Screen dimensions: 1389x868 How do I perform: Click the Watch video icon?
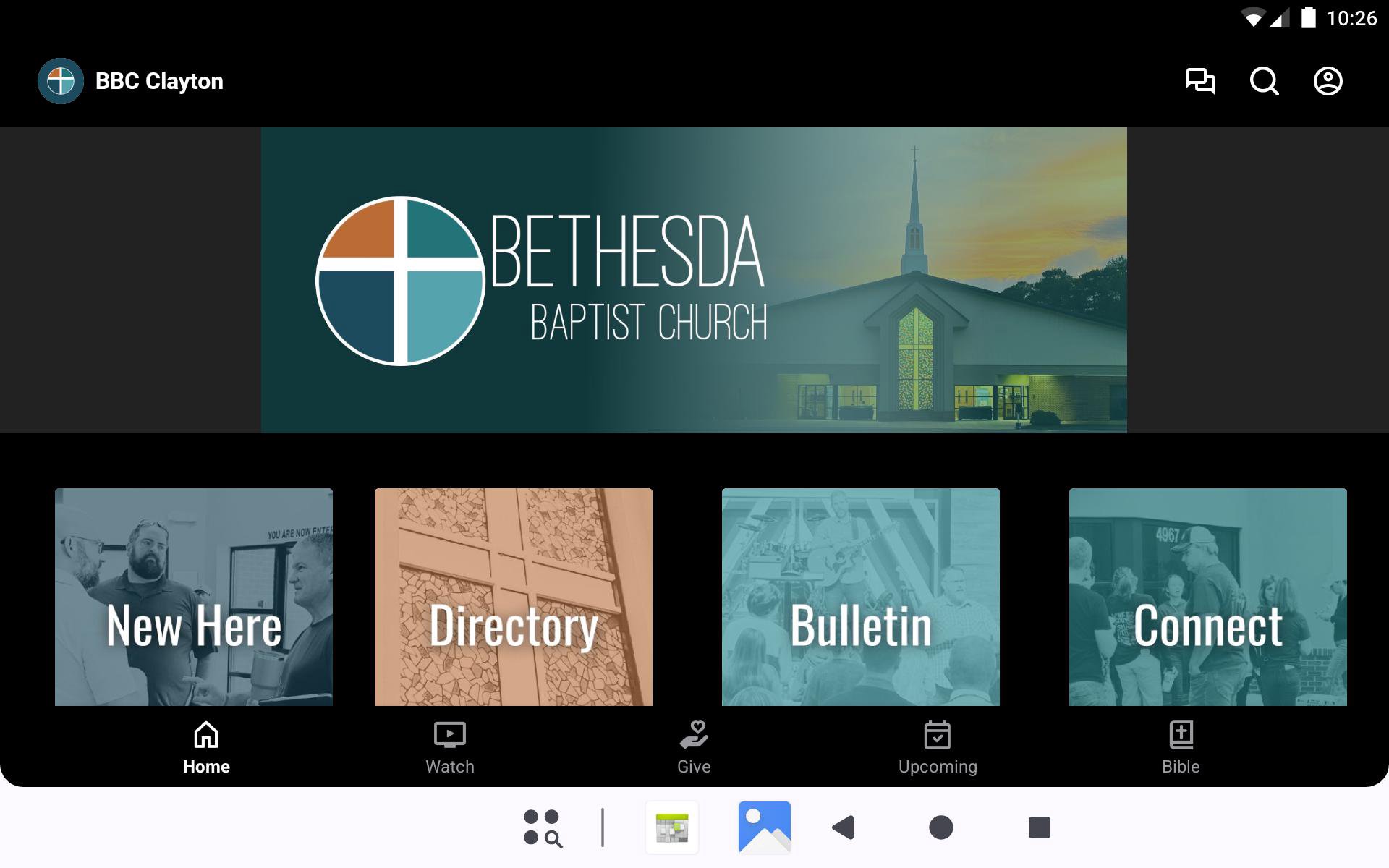pos(449,735)
